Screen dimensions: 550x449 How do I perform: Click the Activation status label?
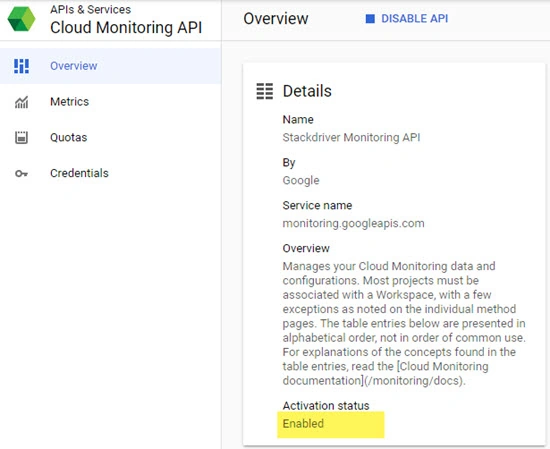(326, 406)
